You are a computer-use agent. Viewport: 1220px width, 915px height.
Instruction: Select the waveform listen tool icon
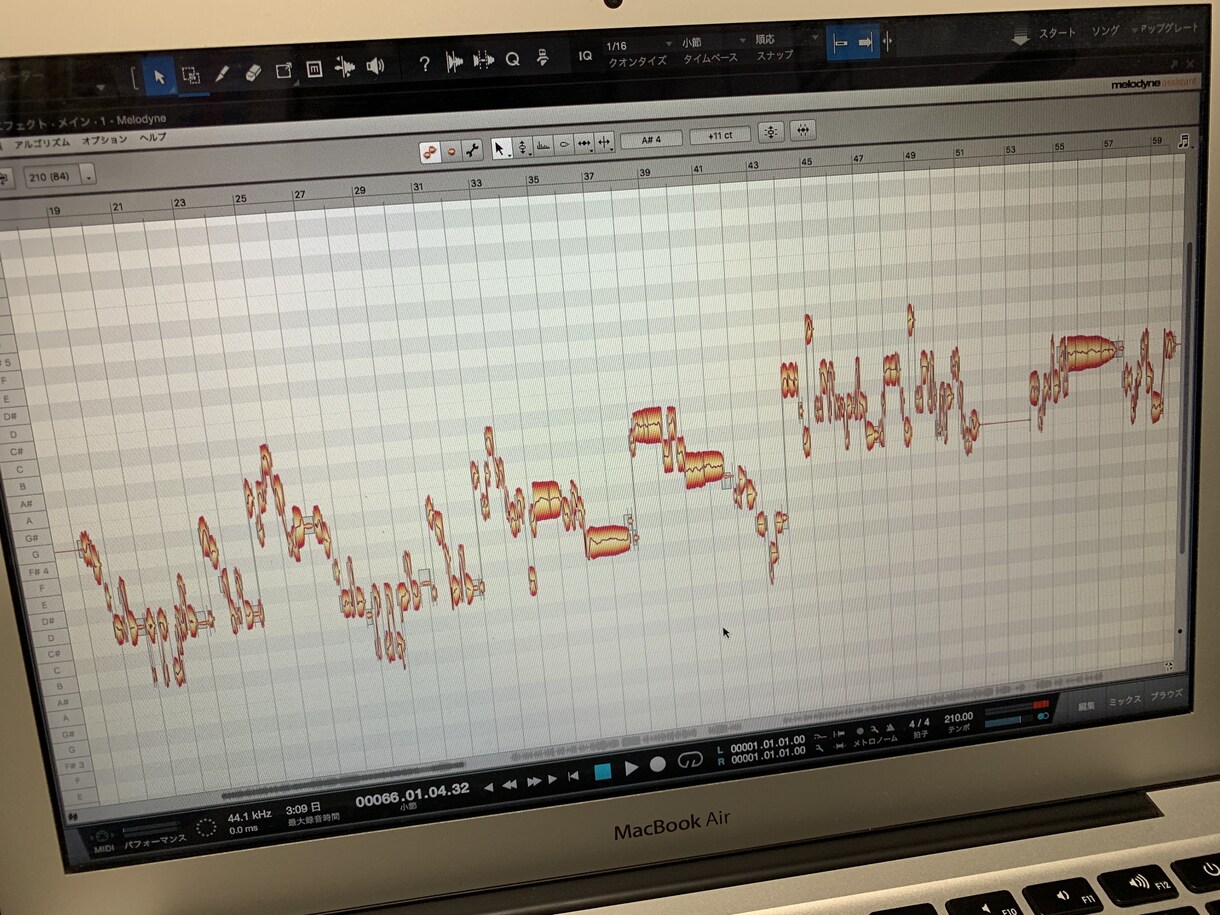coord(345,67)
